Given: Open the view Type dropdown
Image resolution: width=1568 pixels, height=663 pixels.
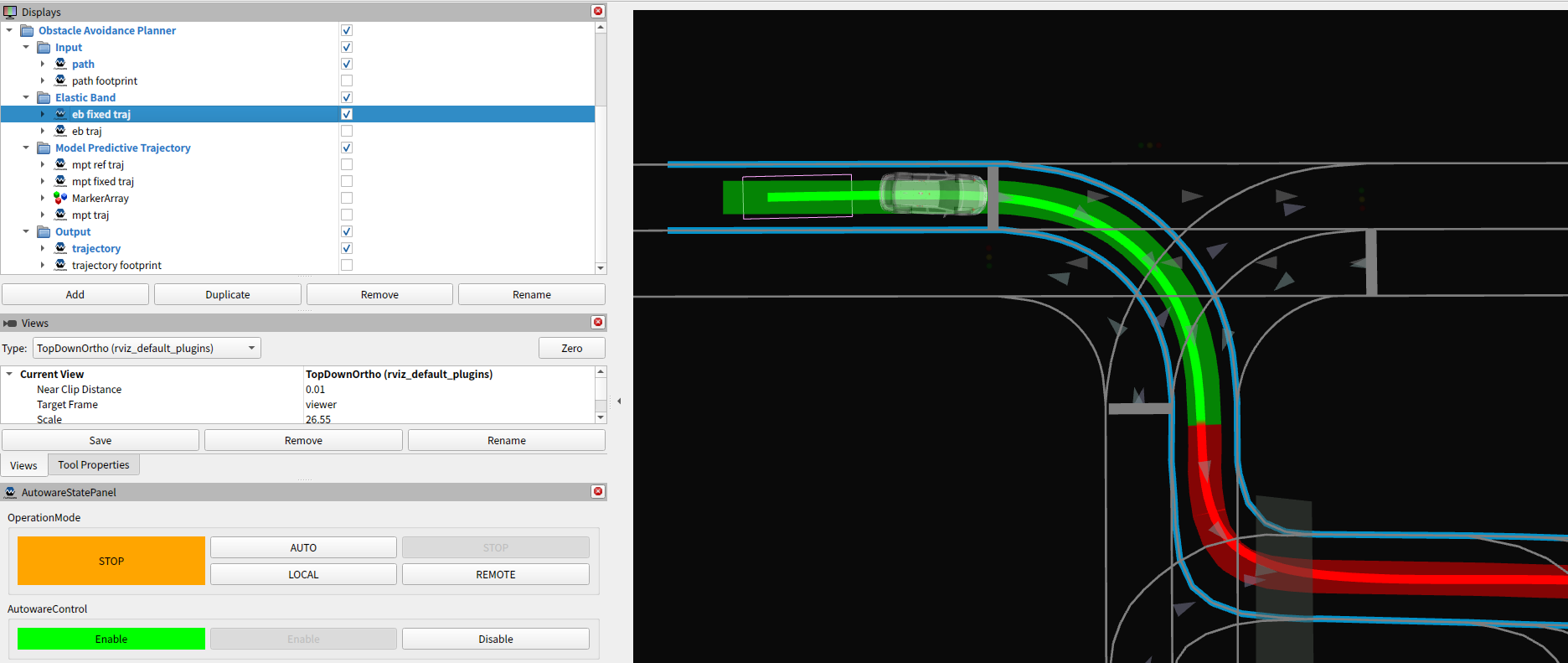Looking at the screenshot, I should coord(147,348).
